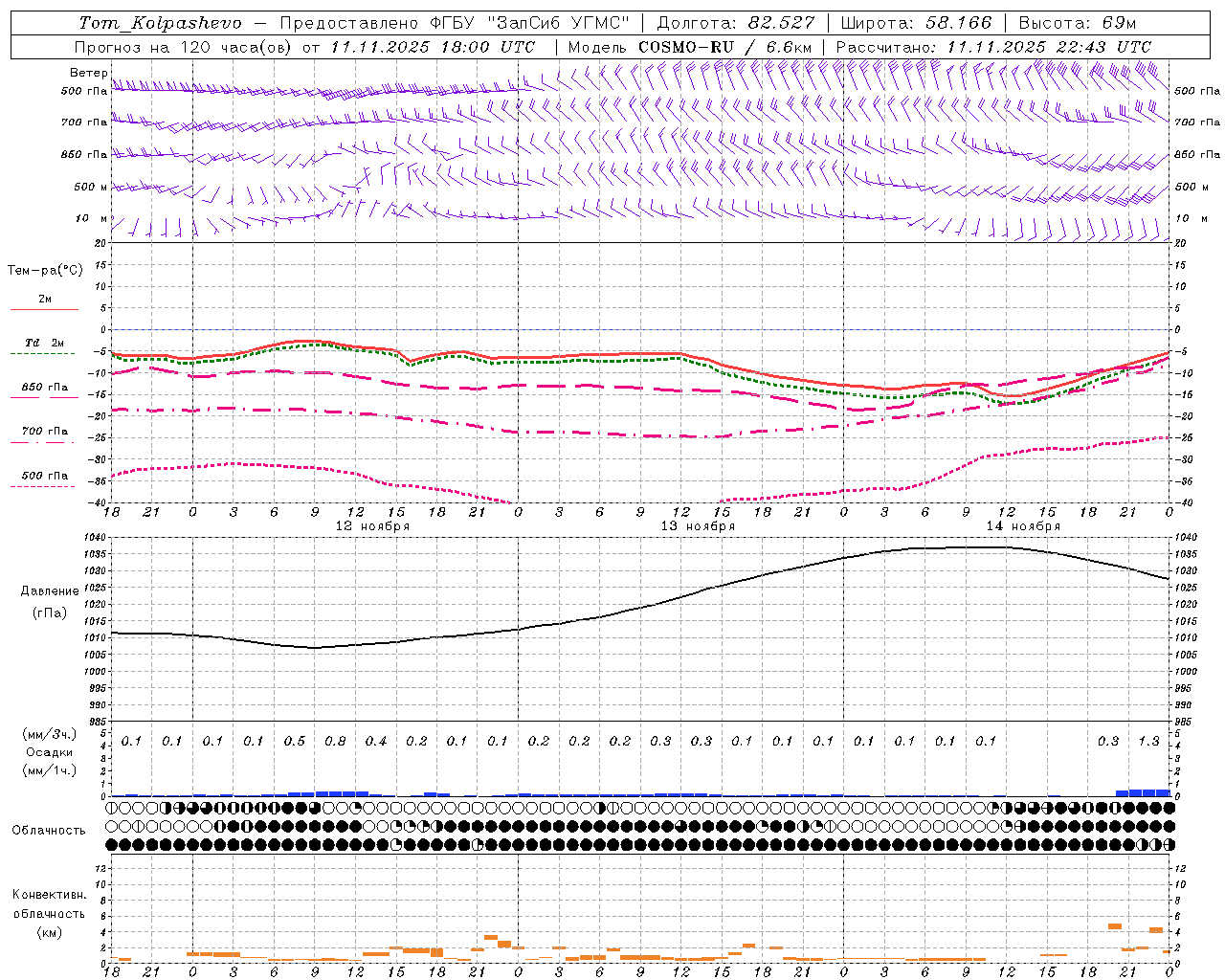1225x980 pixels.
Task: Click the '700 гПа' temperature legend entry
Action: pos(45,432)
